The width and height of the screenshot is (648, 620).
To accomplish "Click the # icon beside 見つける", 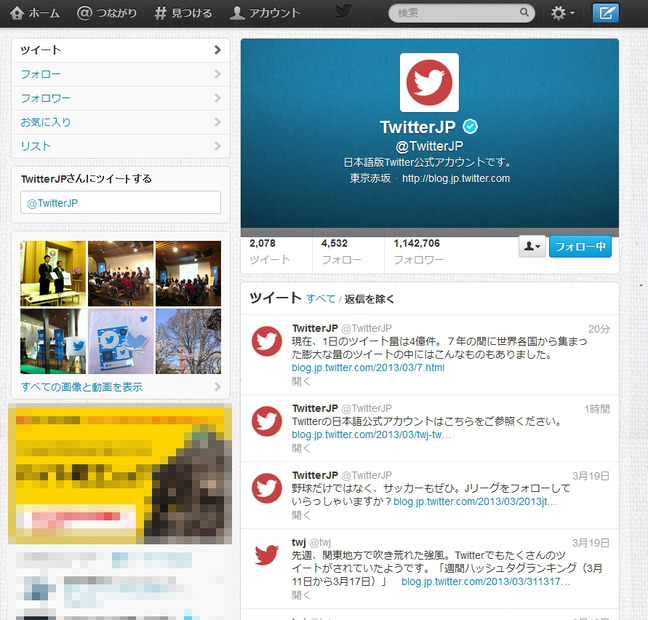I will [x=160, y=13].
